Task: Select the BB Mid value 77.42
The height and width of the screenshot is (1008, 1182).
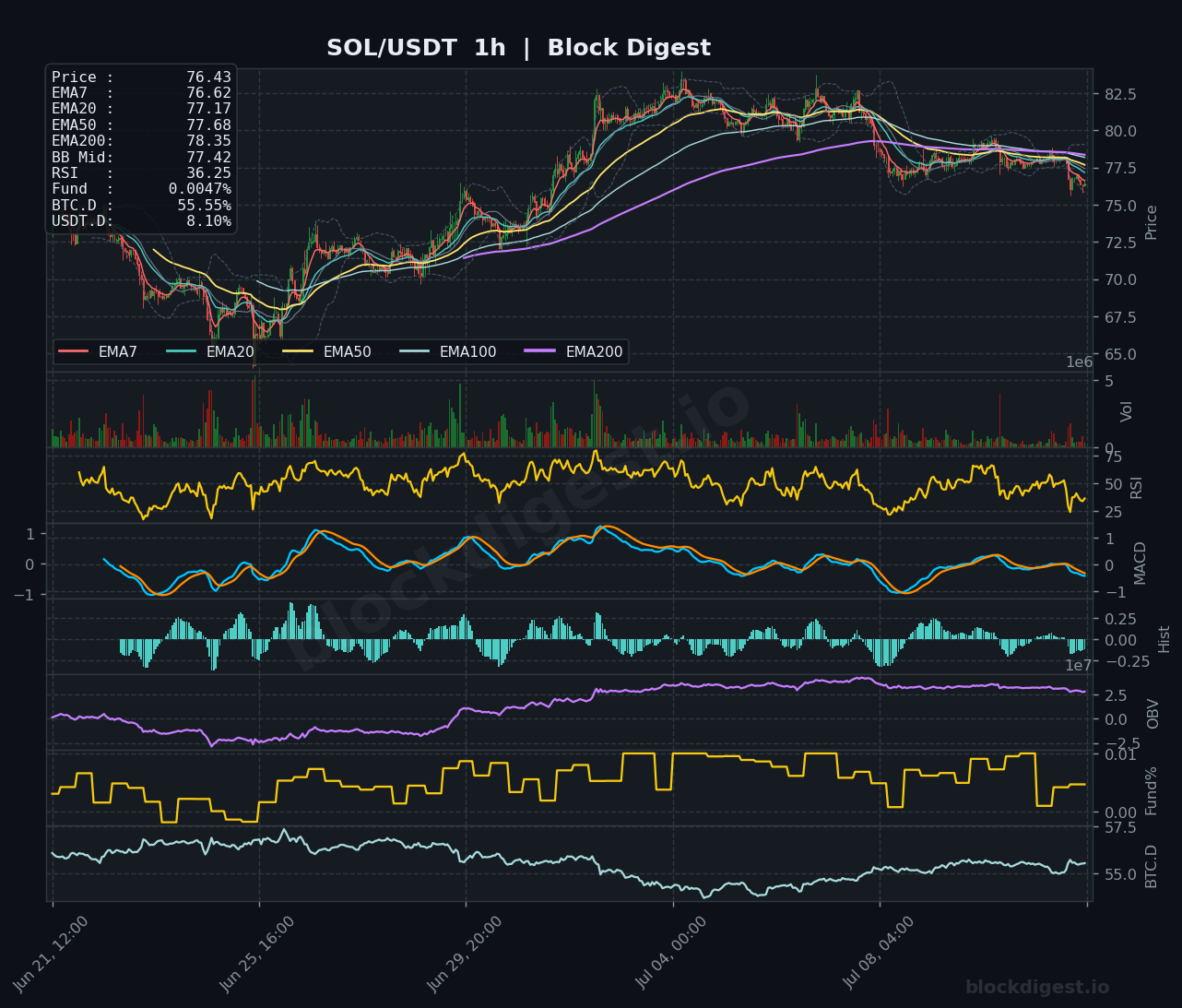Action: (x=209, y=157)
